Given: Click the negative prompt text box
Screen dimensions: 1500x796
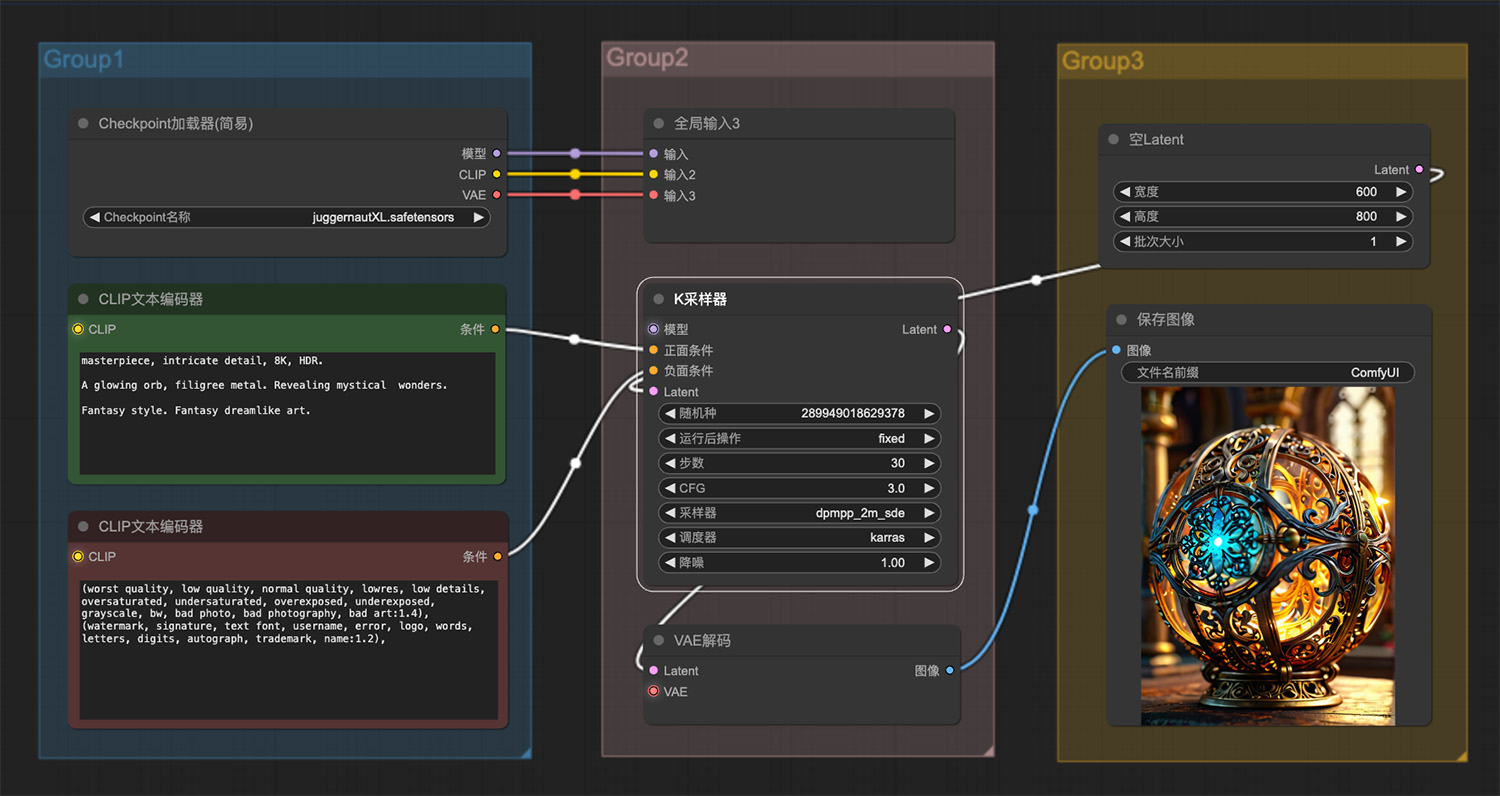Looking at the screenshot, I should 289,650.
